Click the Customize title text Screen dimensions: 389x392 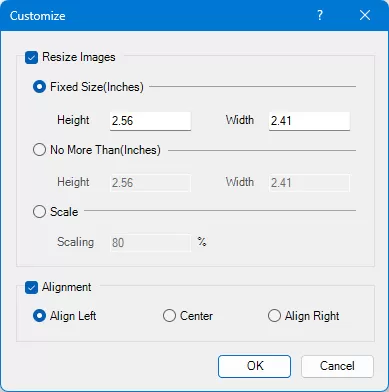(37, 16)
